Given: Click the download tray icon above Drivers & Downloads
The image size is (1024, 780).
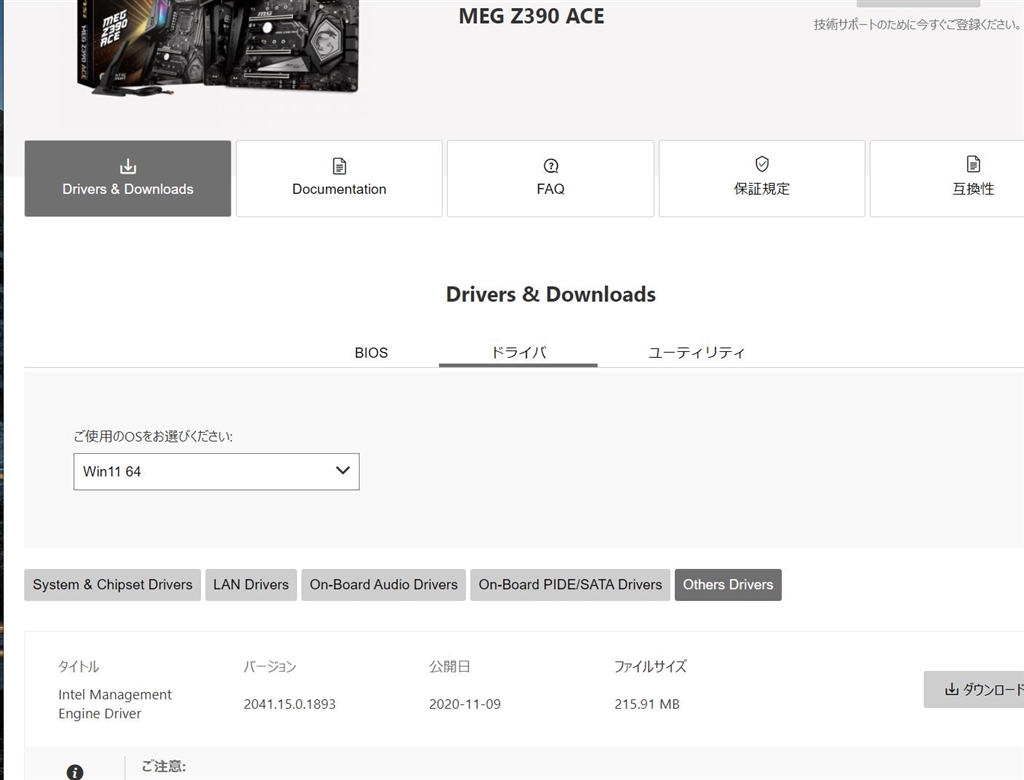Looking at the screenshot, I should click(x=128, y=166).
